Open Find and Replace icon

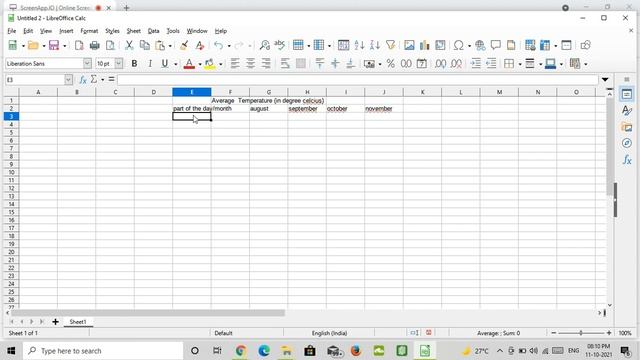coord(264,45)
